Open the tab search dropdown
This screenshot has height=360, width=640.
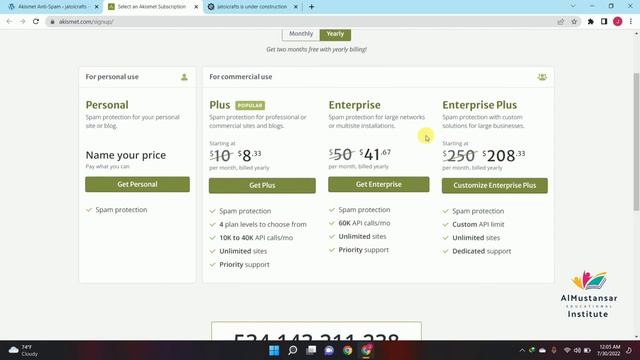[x=573, y=7]
